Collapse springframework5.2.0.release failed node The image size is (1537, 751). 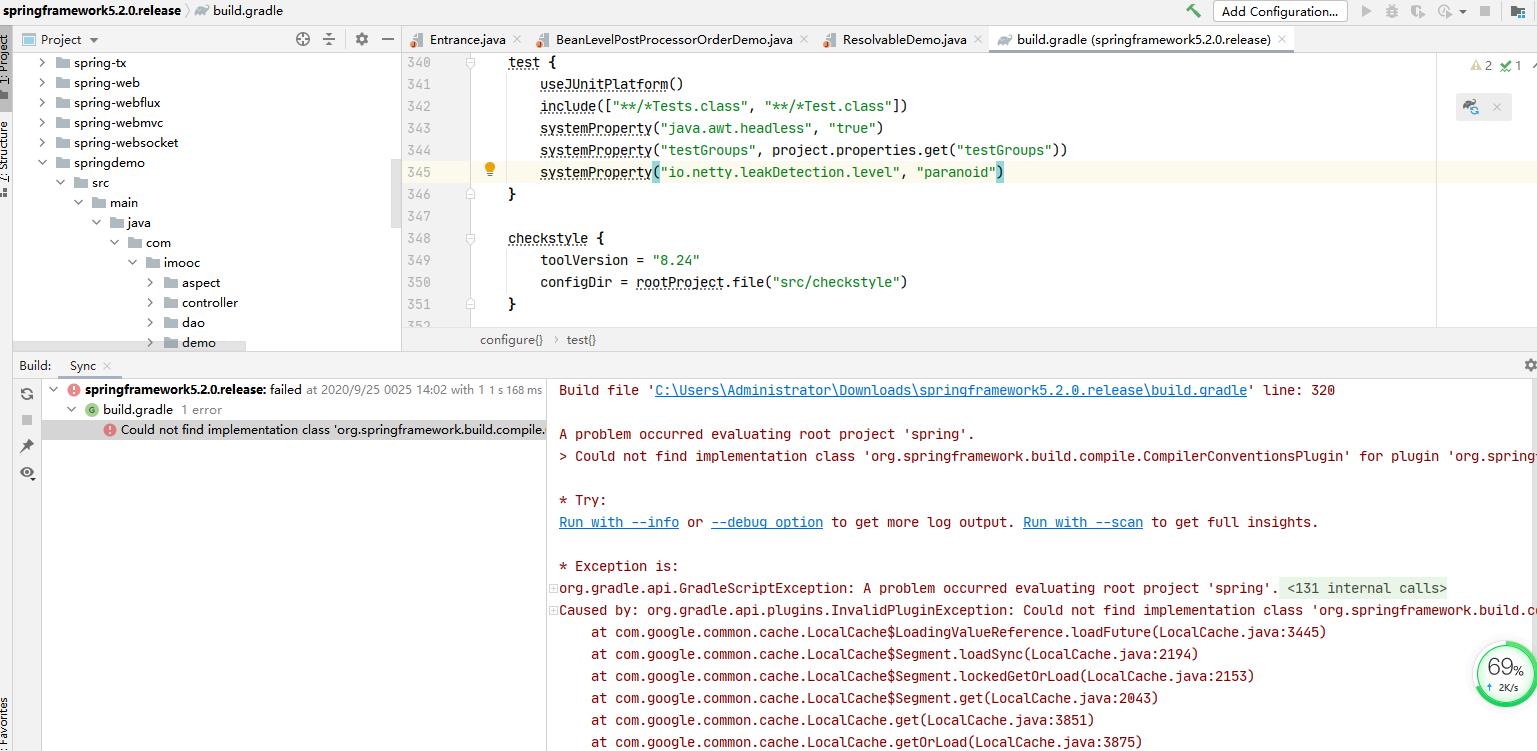point(54,389)
